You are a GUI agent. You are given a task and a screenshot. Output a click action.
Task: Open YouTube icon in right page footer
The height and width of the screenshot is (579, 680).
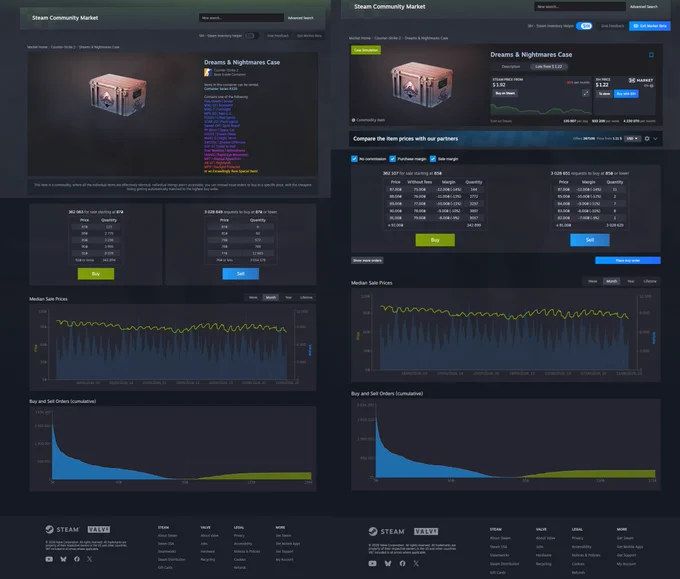click(373, 563)
